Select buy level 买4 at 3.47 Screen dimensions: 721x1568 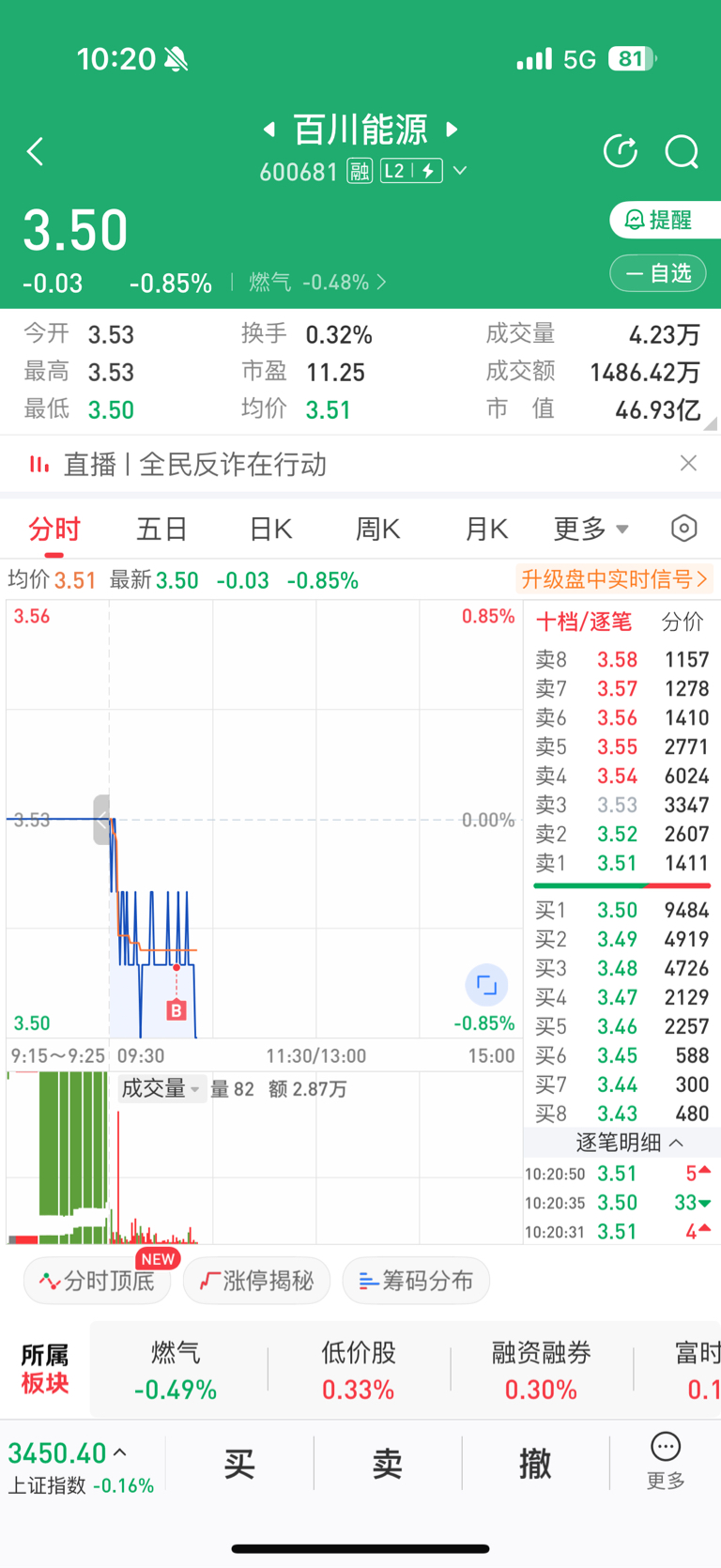[621, 997]
